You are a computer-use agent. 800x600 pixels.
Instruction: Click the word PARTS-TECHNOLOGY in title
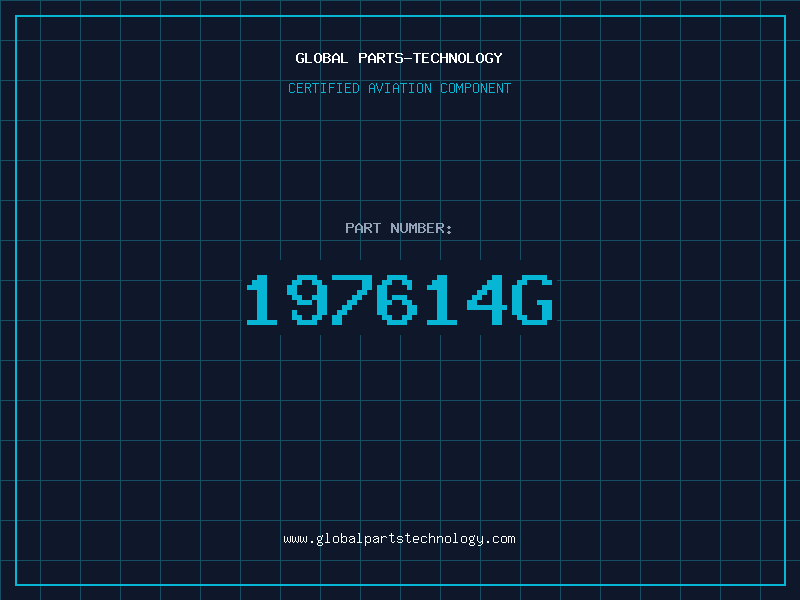[430, 58]
